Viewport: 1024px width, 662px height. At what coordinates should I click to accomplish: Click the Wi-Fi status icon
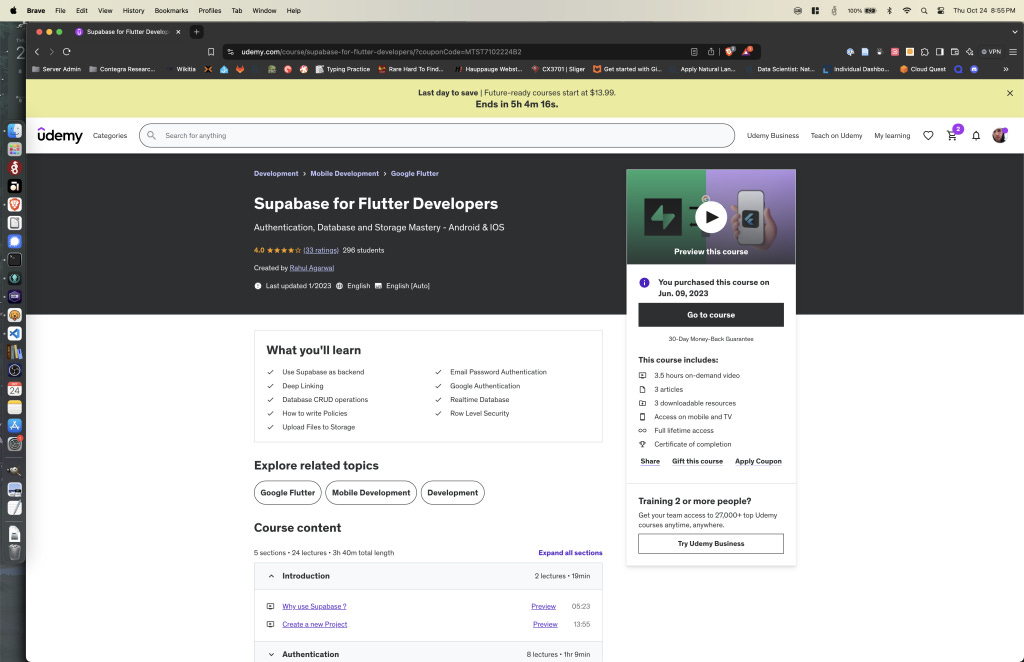[906, 10]
